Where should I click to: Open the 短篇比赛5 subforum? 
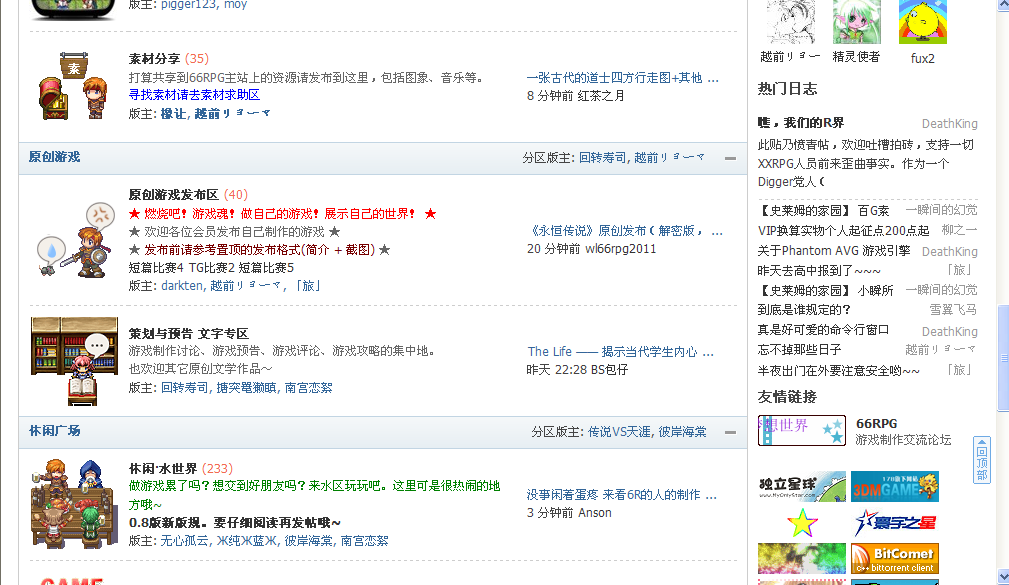tap(266, 267)
